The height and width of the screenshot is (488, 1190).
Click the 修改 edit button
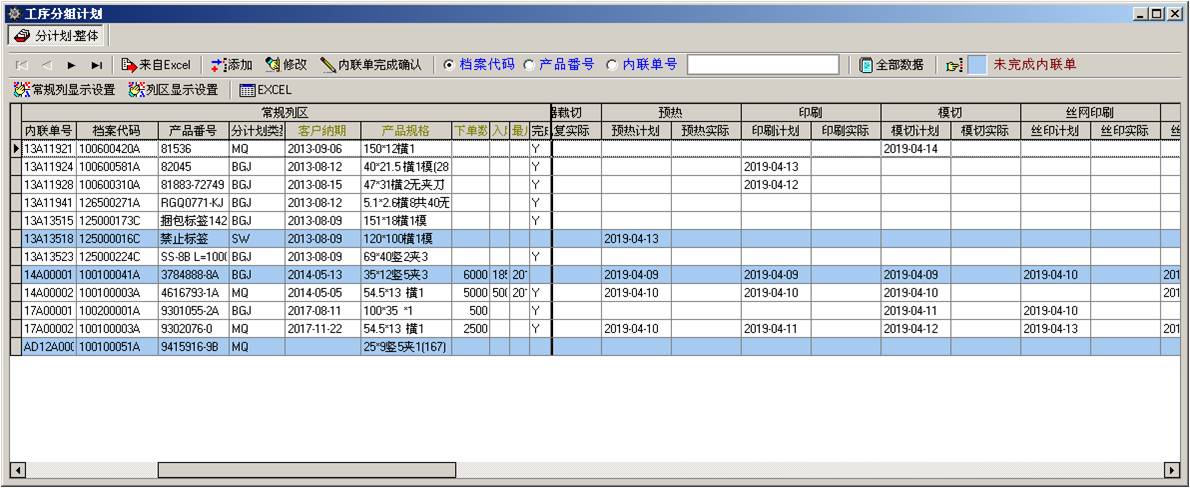tap(286, 65)
